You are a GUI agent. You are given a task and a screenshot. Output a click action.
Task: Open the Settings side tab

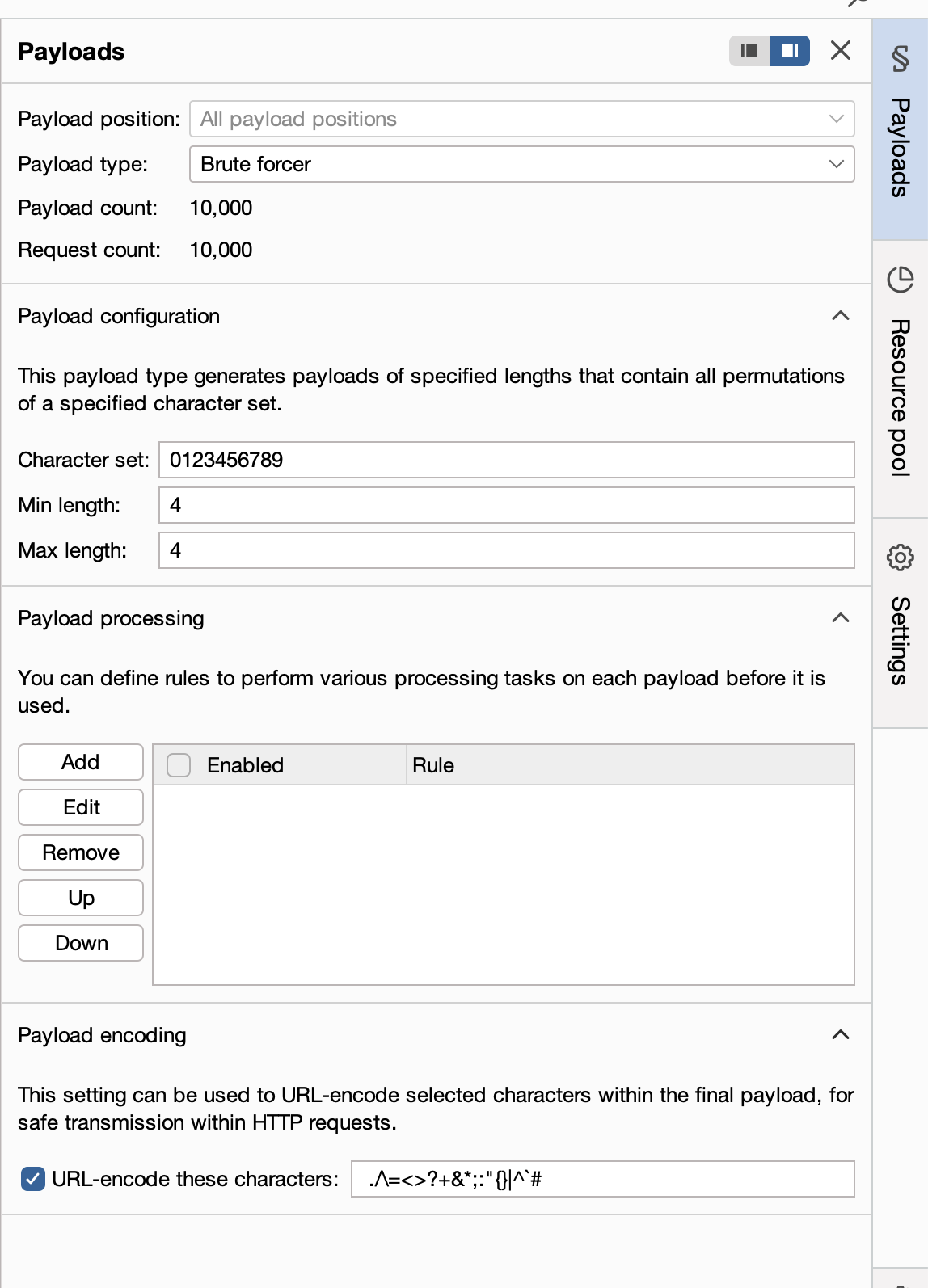(x=901, y=624)
